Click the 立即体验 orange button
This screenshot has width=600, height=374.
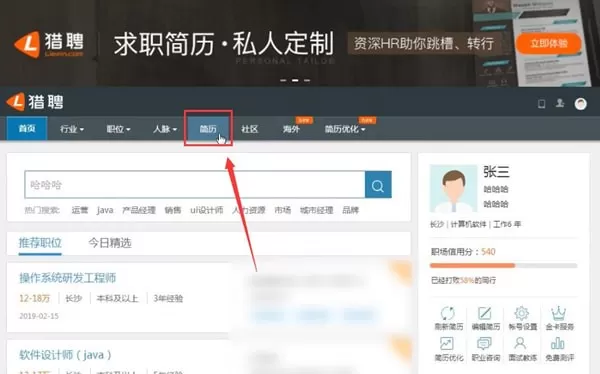(x=548, y=43)
